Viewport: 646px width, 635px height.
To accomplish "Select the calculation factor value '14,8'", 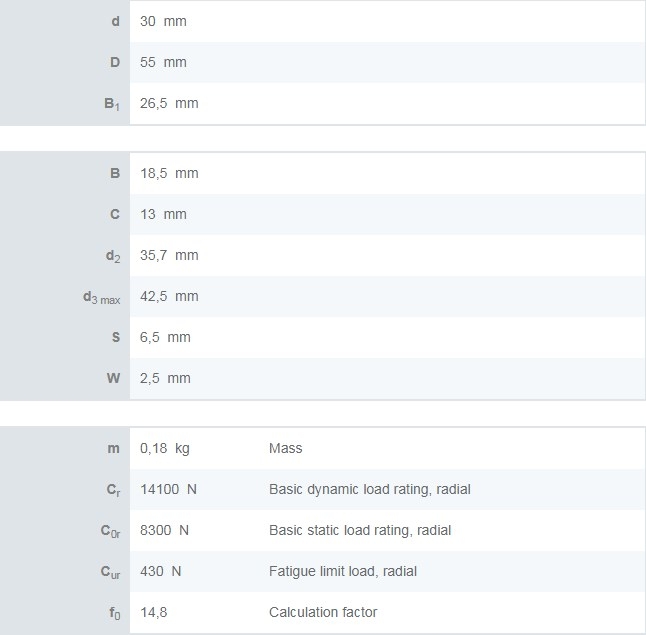I will (153, 612).
